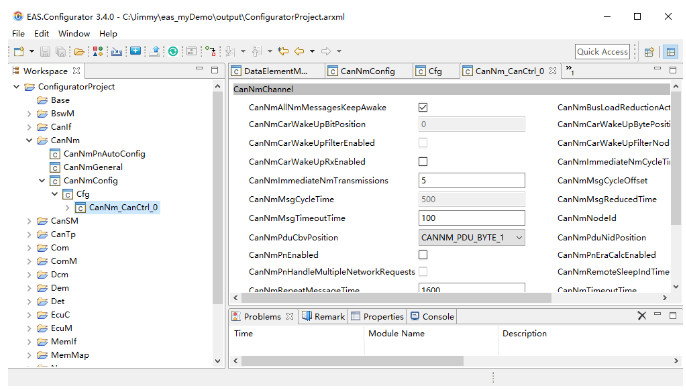Click the colored shapes toolbar icon
The width and height of the screenshot is (686, 390).
click(98, 52)
